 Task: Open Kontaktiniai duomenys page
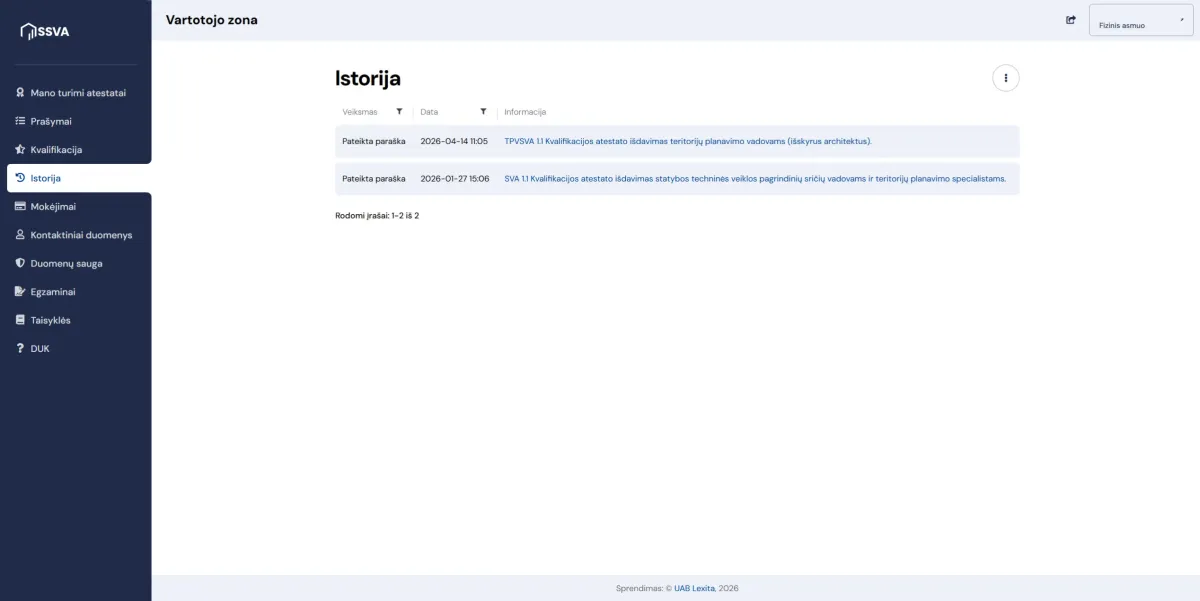pyautogui.click(x=76, y=235)
